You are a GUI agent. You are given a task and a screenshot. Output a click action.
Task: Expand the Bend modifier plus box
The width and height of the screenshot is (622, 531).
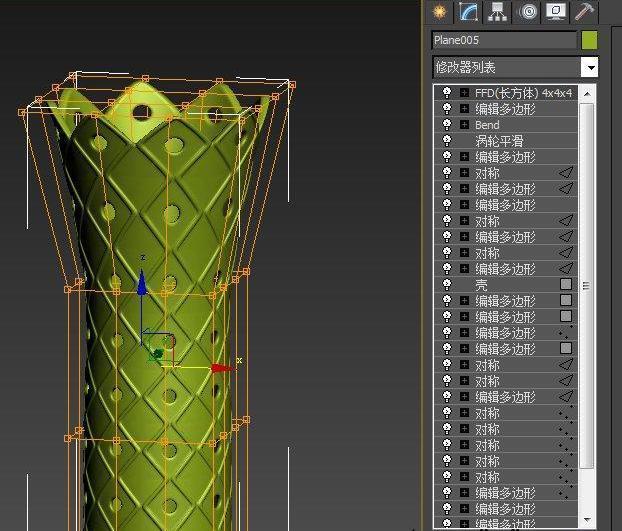click(x=464, y=125)
